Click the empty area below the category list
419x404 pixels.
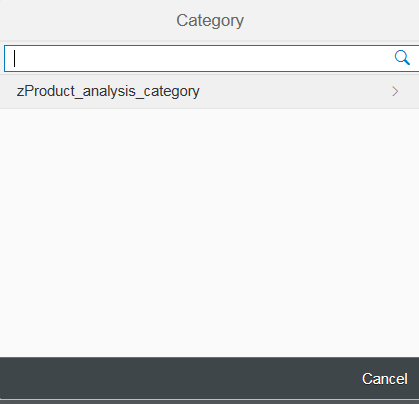209,233
